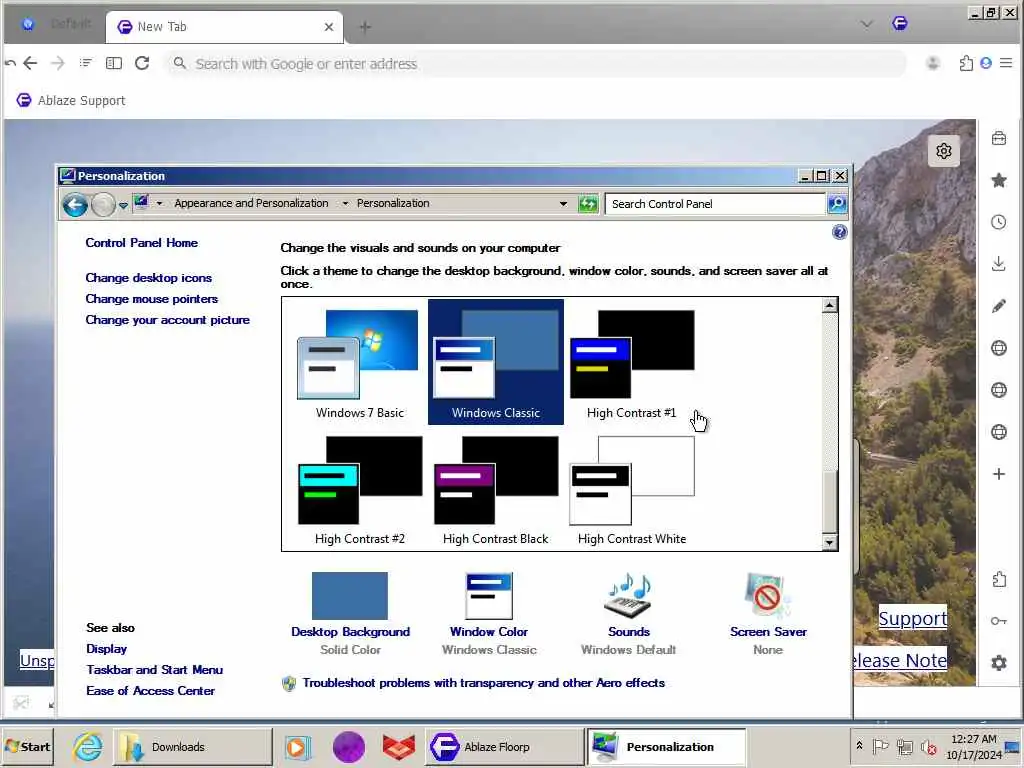
Task: Open the browser account profile icon
Action: click(933, 63)
